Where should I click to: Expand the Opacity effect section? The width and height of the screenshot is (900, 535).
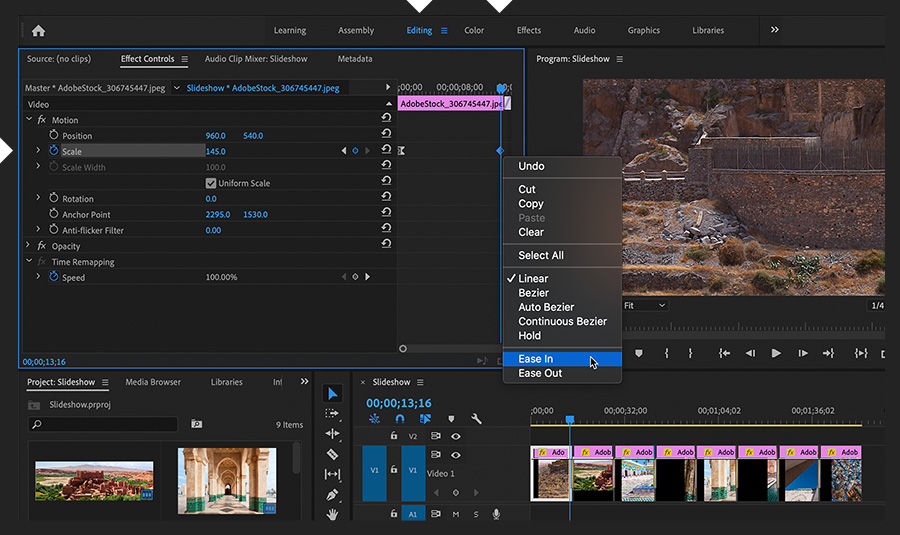coord(28,246)
